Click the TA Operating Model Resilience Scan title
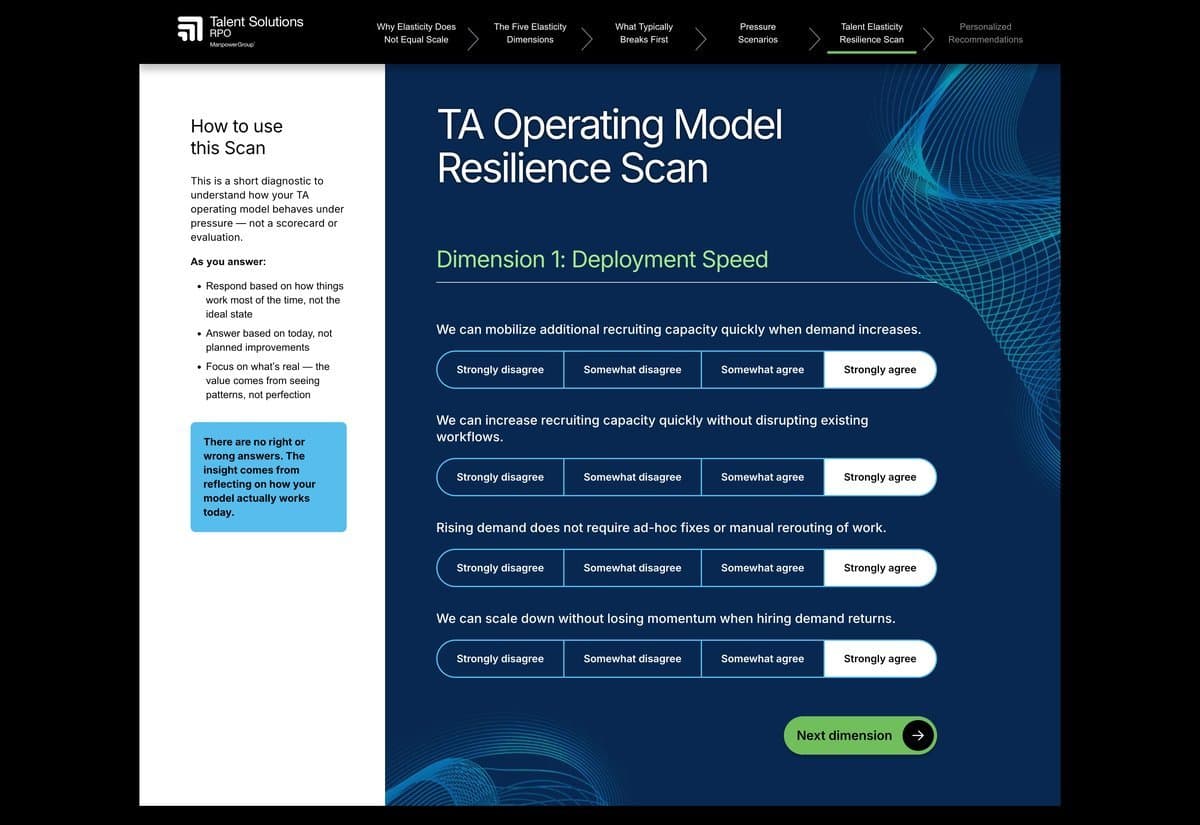Screen dimensions: 1200x825 [610, 146]
